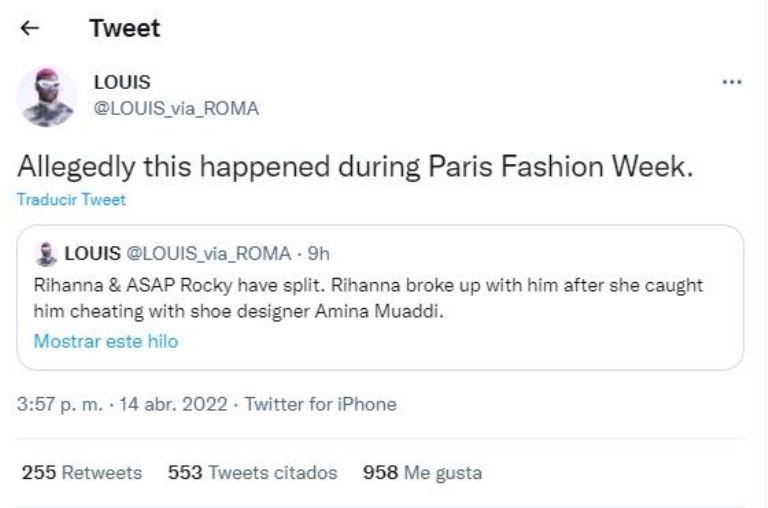View the 958 Me gusta list
768x508 pixels.
[422, 472]
